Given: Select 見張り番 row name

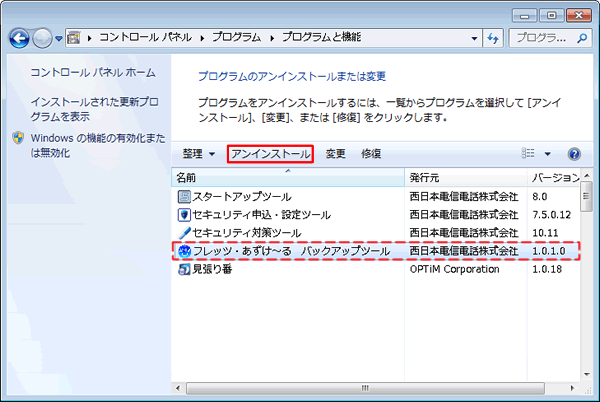Looking at the screenshot, I should pyautogui.click(x=212, y=269).
